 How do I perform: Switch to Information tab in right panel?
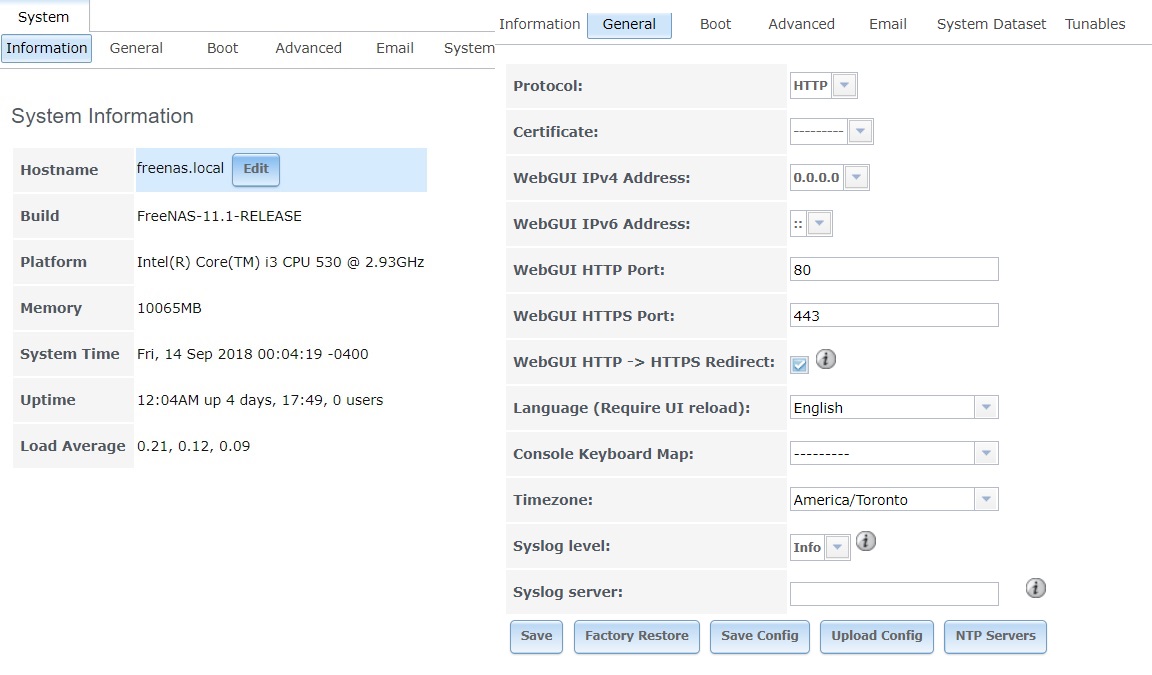[539, 24]
